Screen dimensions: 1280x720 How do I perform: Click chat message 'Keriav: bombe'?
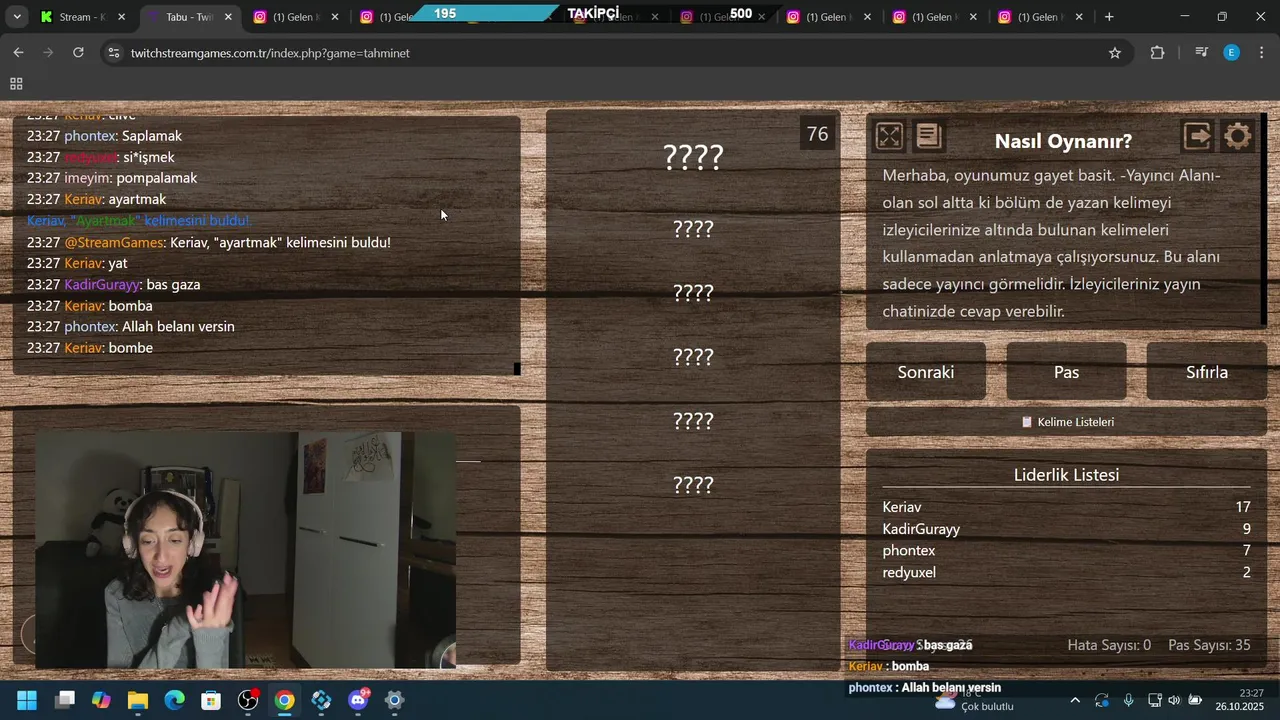90,348
